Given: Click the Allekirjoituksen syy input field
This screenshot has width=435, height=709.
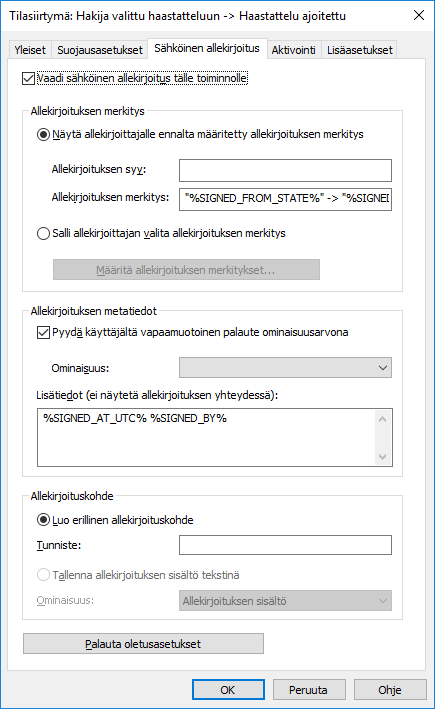Looking at the screenshot, I should (285, 170).
